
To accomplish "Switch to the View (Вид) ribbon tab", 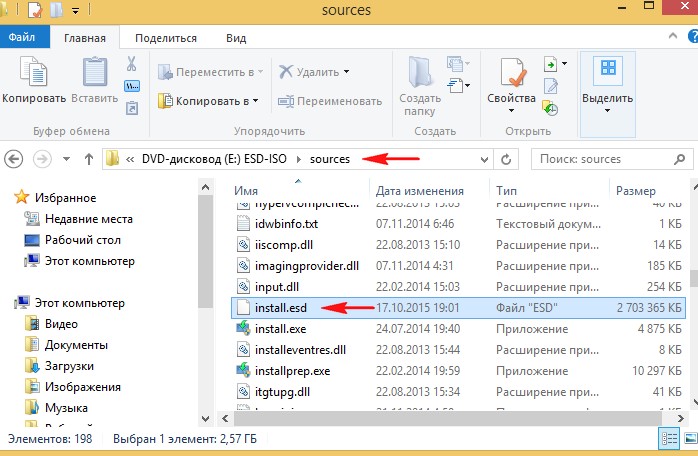I will [x=236, y=38].
